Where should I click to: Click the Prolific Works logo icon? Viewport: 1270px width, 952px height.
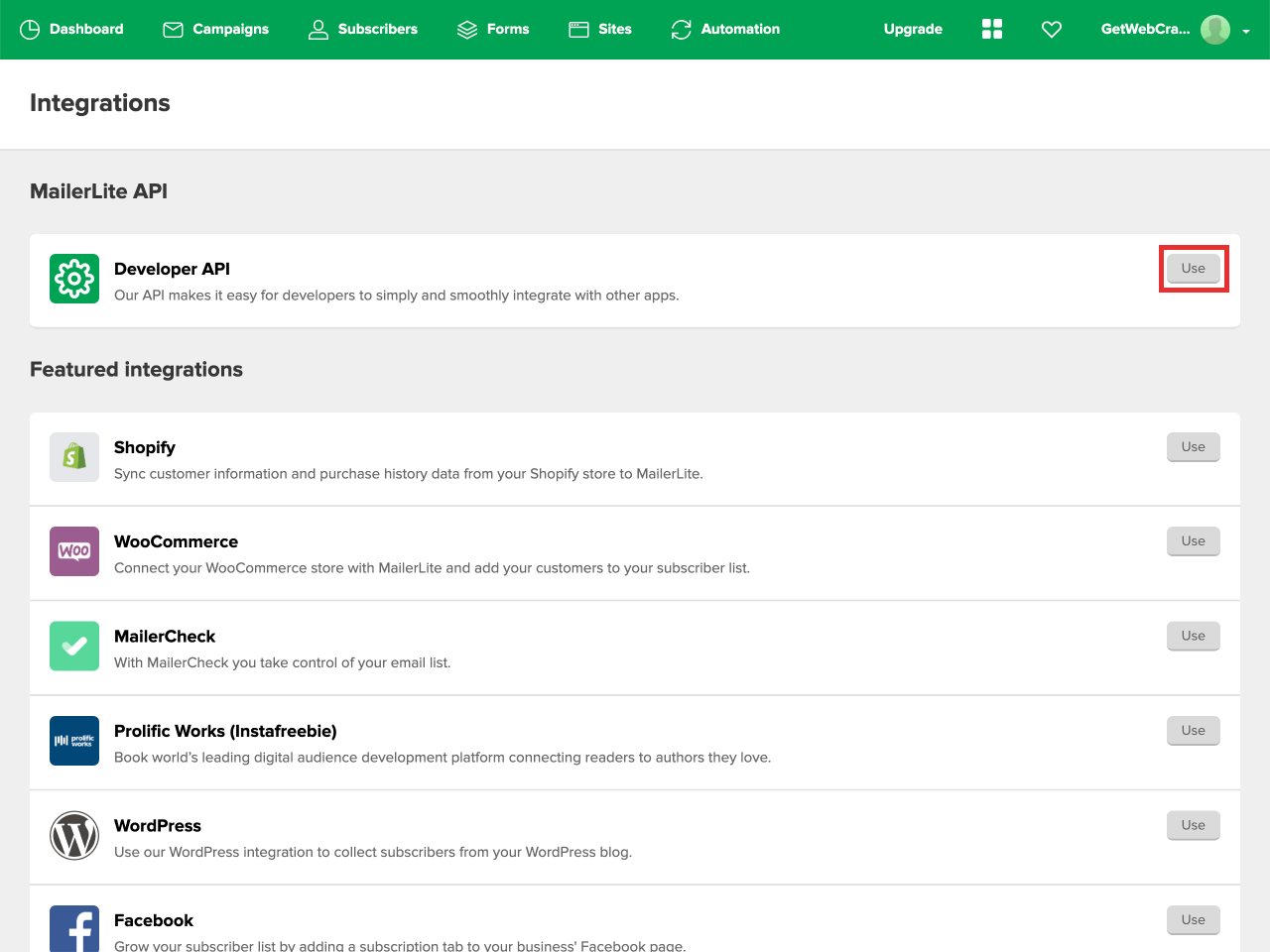(74, 741)
